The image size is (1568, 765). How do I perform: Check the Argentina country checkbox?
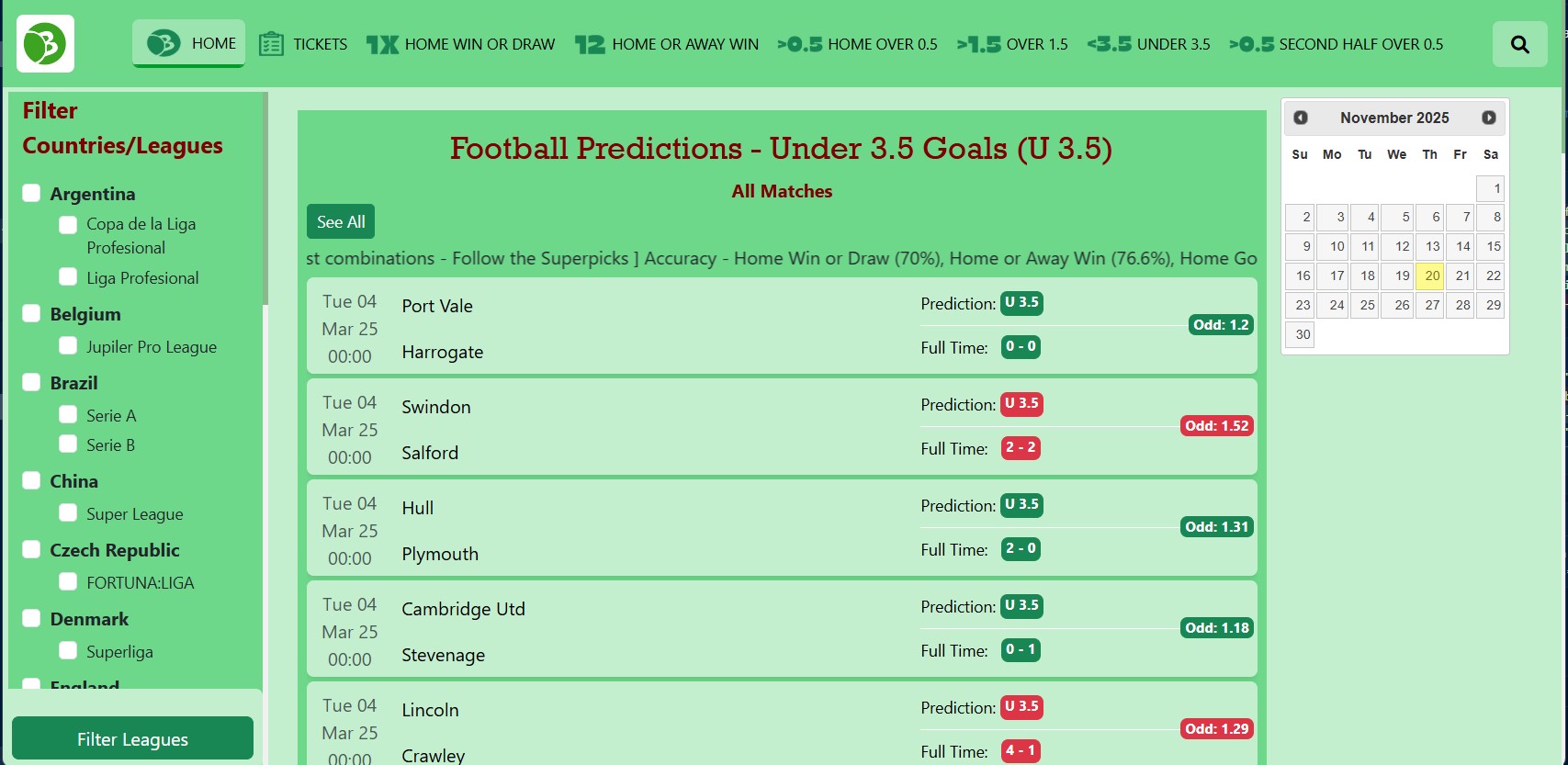[x=31, y=193]
